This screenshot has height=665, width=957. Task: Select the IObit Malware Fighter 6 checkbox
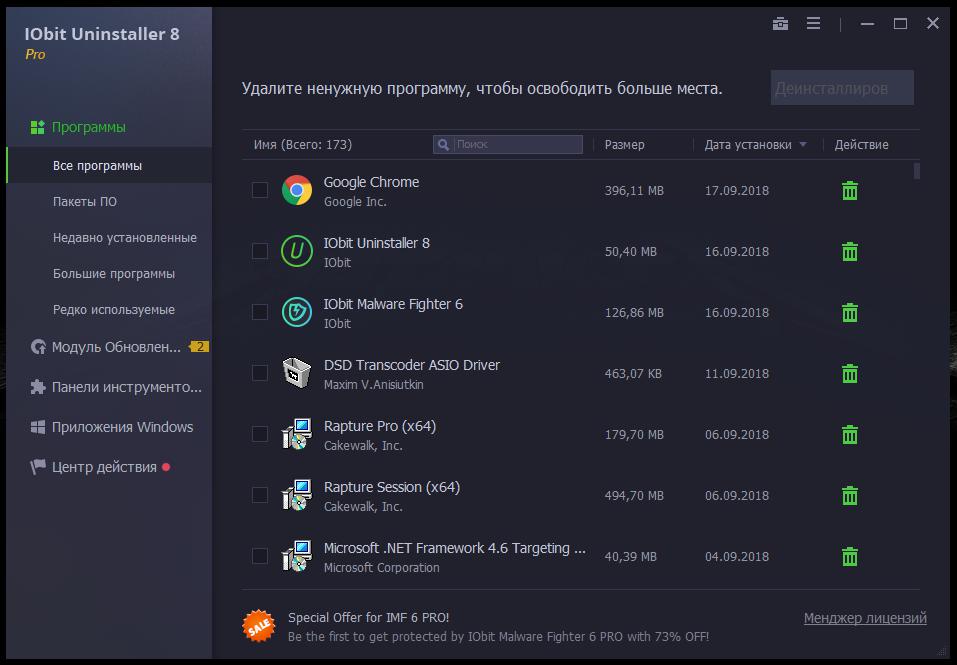click(x=260, y=312)
